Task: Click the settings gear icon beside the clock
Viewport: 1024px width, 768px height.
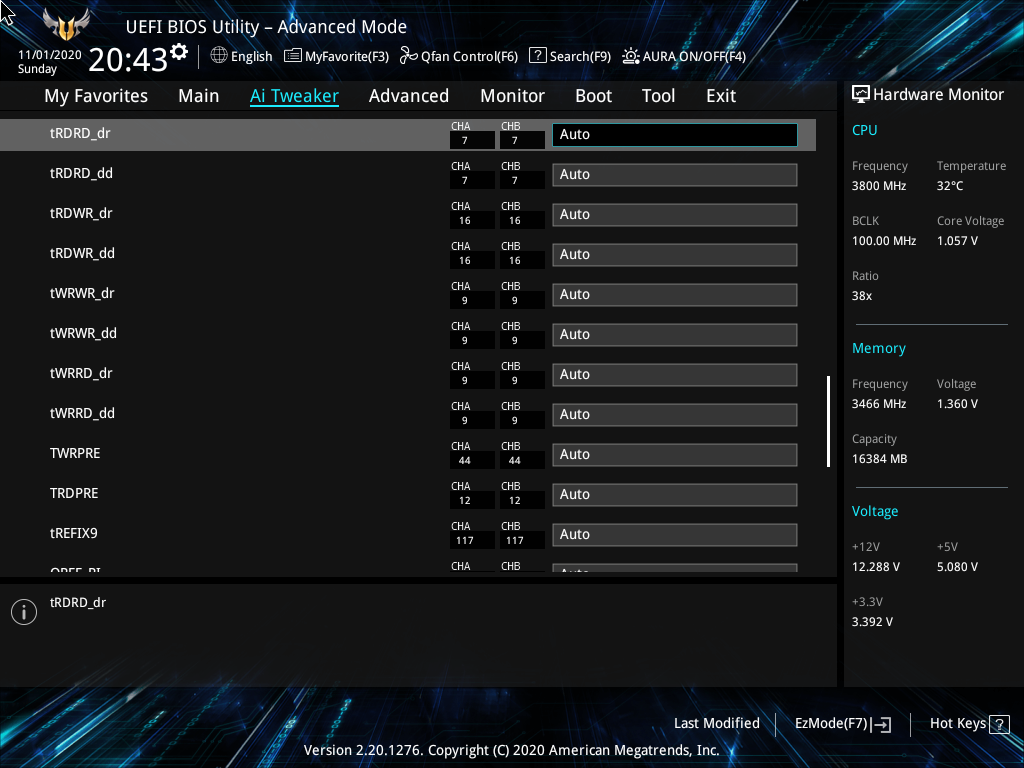Action: pos(179,52)
